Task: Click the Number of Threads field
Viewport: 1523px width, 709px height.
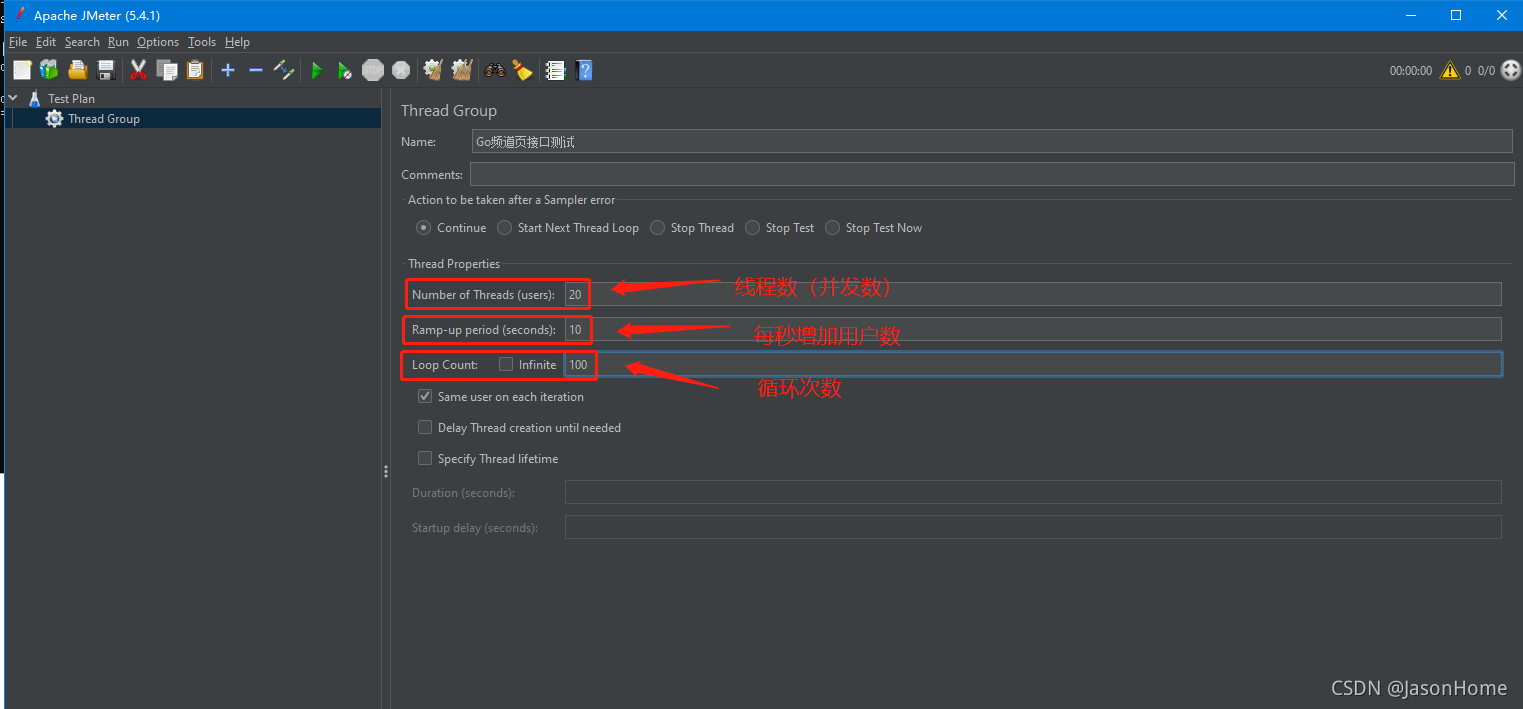Action: click(x=1033, y=294)
